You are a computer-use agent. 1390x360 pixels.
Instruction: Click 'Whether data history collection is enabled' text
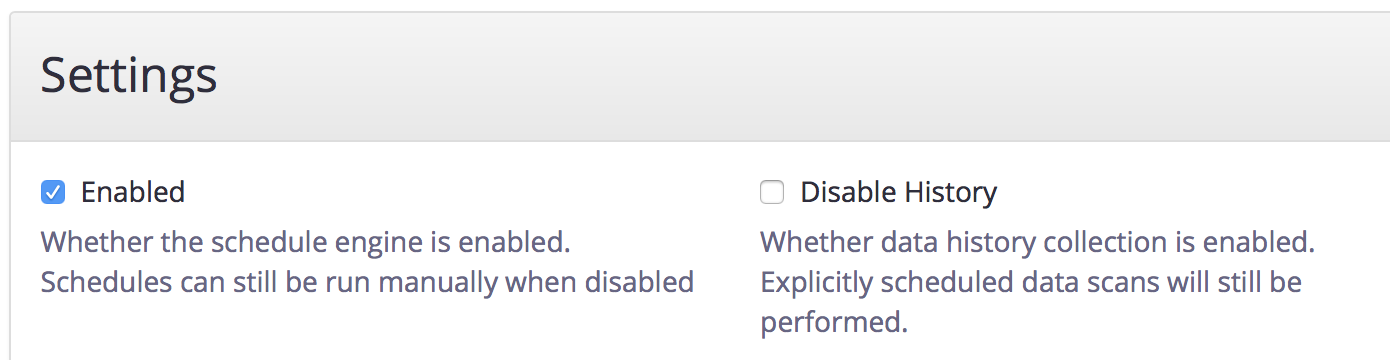coord(1038,242)
